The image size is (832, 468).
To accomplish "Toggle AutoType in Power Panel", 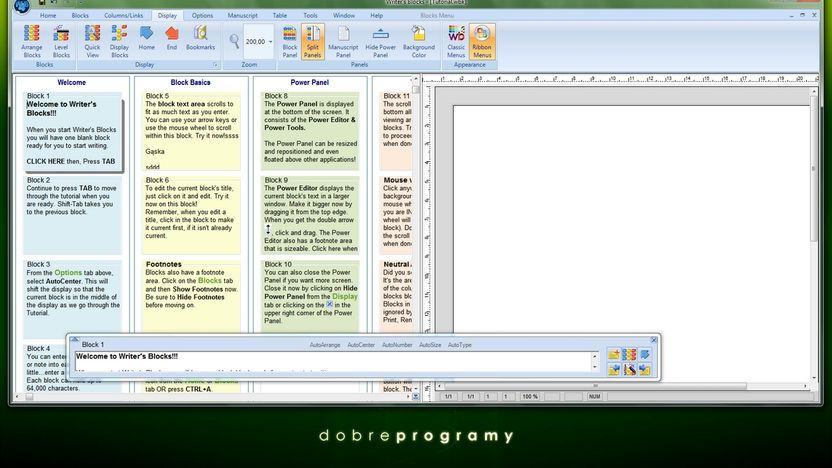I will [x=460, y=345].
